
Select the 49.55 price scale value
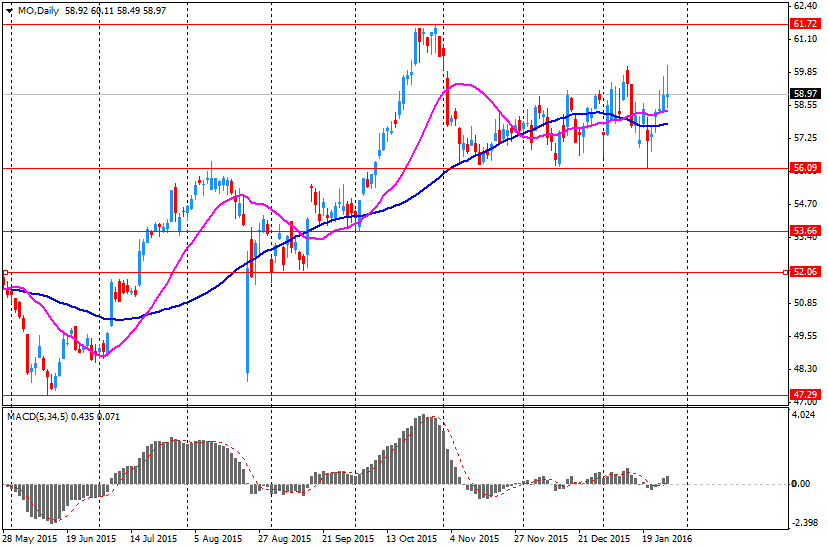pyautogui.click(x=805, y=336)
